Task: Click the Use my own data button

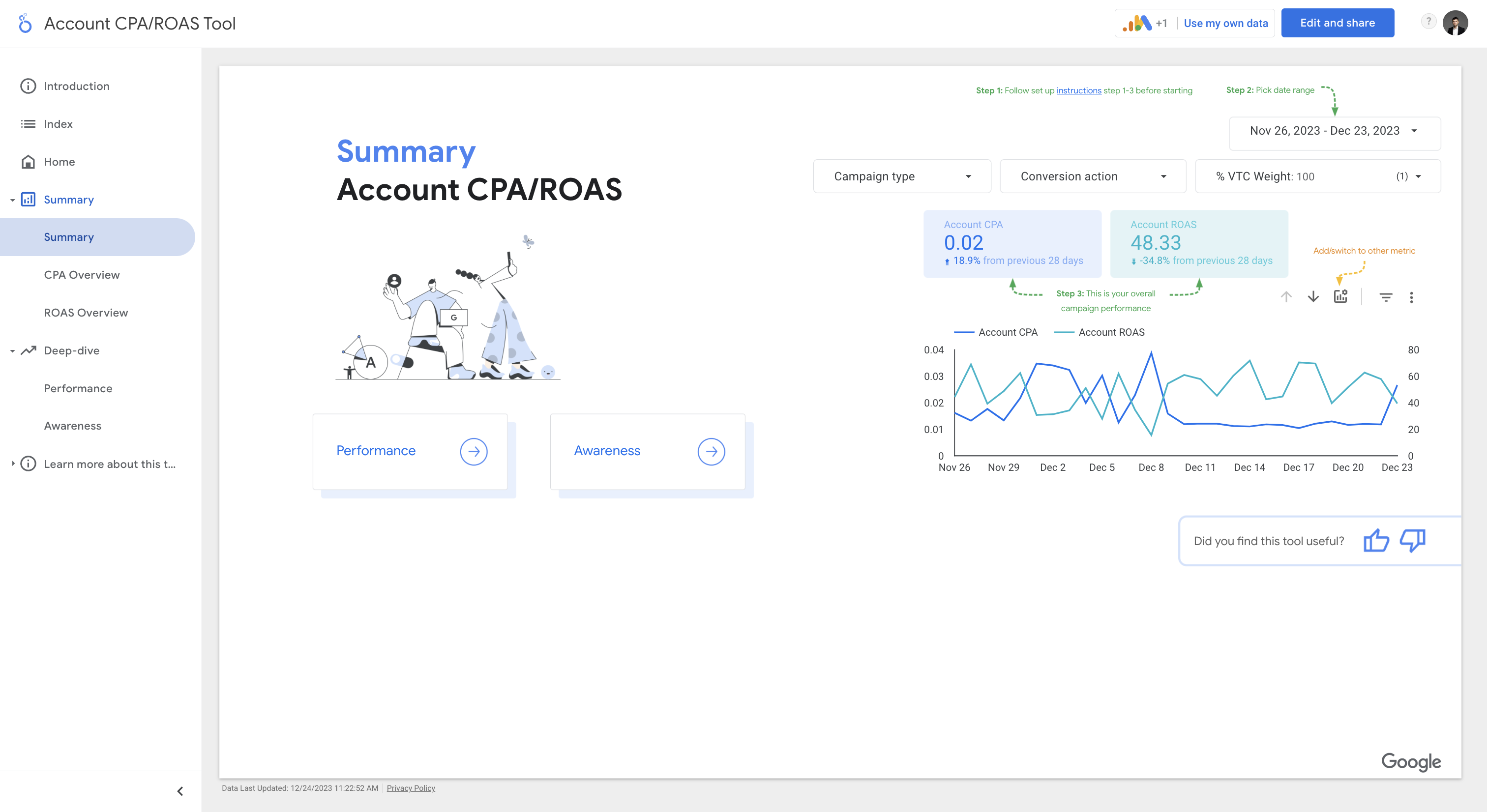Action: (1225, 22)
